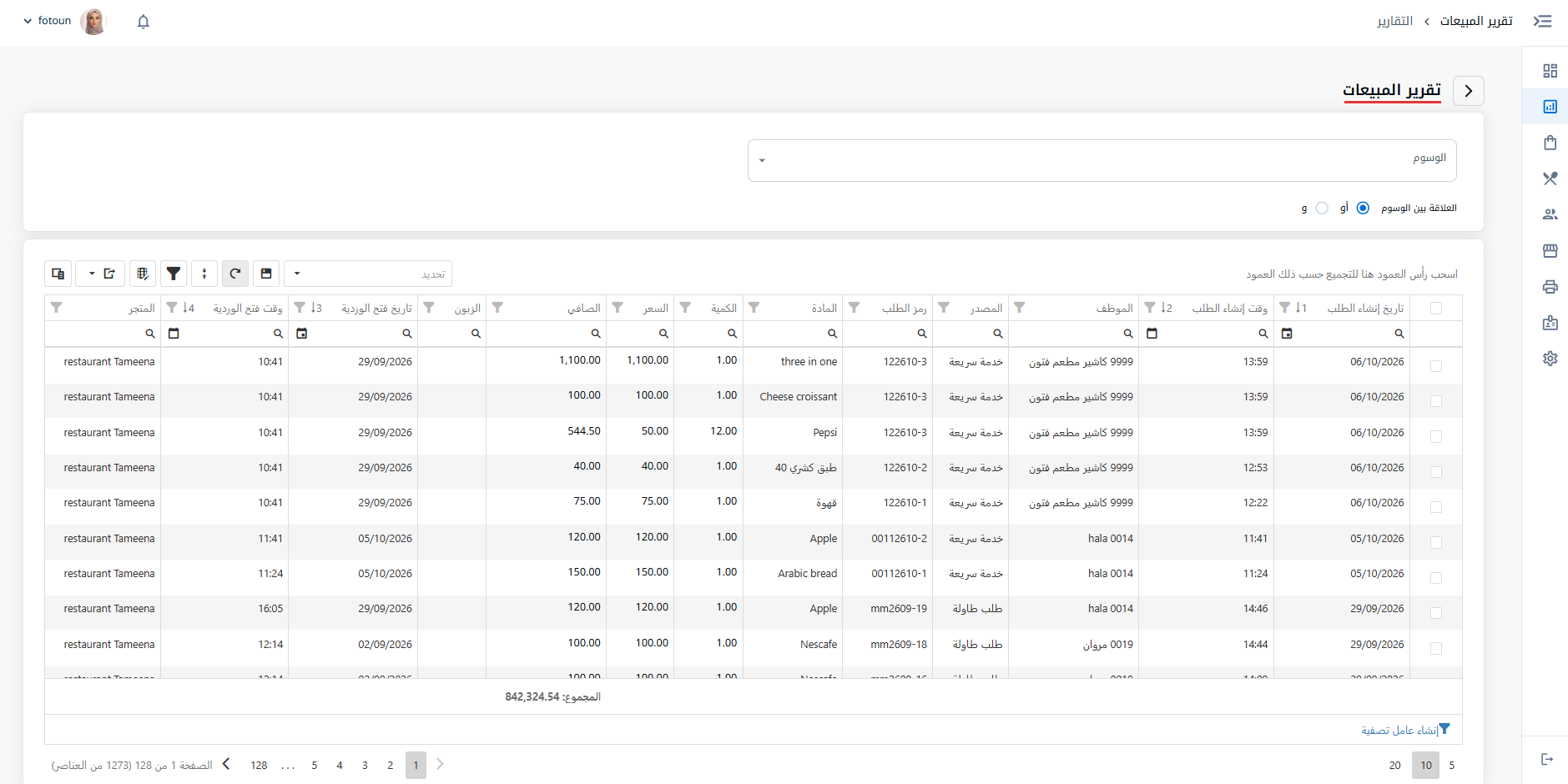The width and height of the screenshot is (1568, 784).
Task: Click إنشاء عامل تصفية filter builder link
Action: pyautogui.click(x=1406, y=730)
